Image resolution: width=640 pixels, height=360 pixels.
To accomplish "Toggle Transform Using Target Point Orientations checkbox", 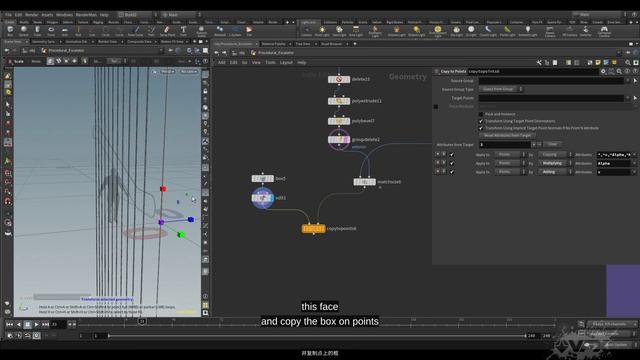I will [x=481, y=121].
